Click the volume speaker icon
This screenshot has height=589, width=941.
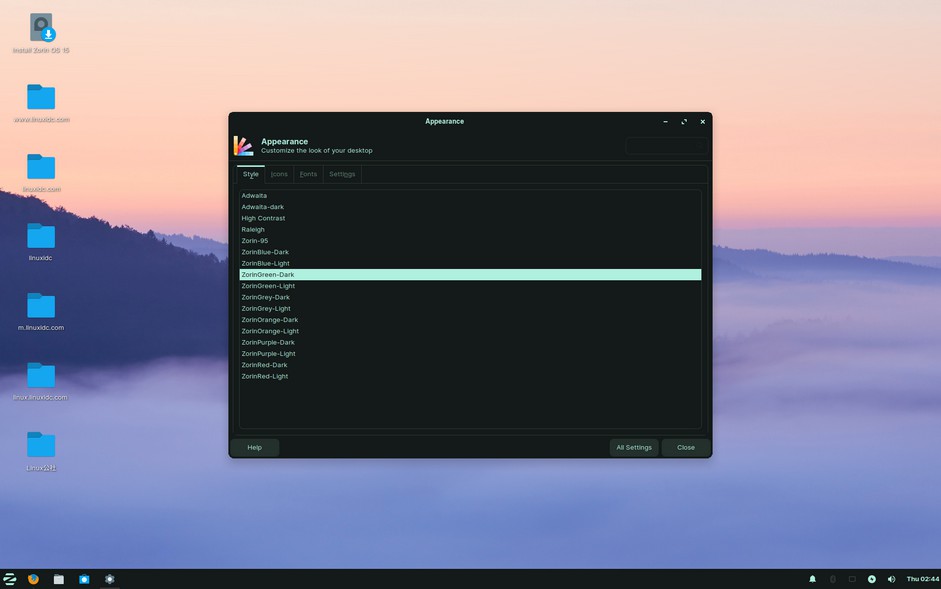891,579
